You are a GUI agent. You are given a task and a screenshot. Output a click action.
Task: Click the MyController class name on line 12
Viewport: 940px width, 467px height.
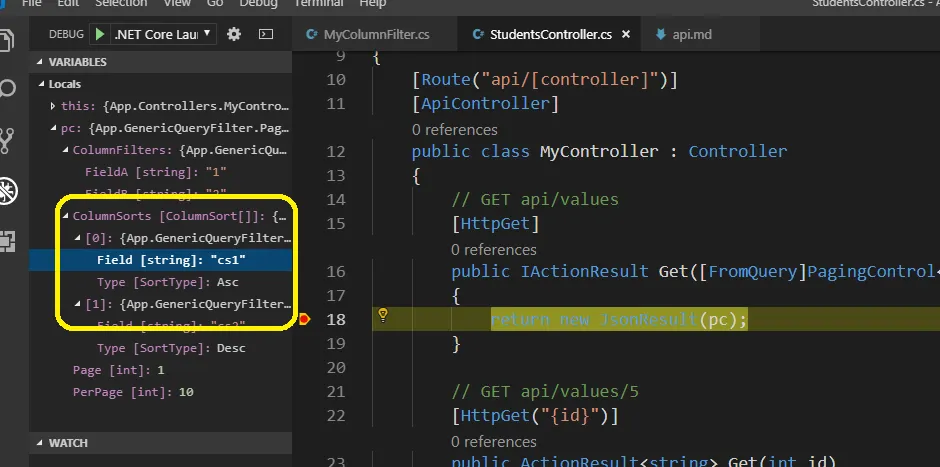click(x=599, y=151)
